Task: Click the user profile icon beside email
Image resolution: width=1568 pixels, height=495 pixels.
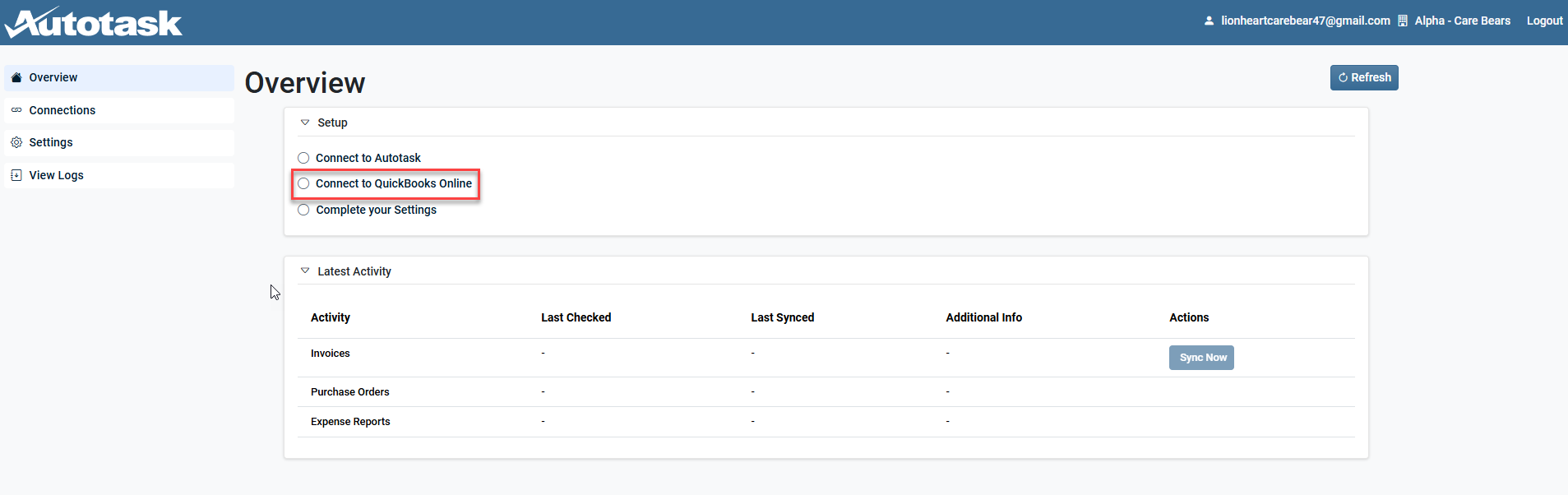Action: [x=1209, y=21]
